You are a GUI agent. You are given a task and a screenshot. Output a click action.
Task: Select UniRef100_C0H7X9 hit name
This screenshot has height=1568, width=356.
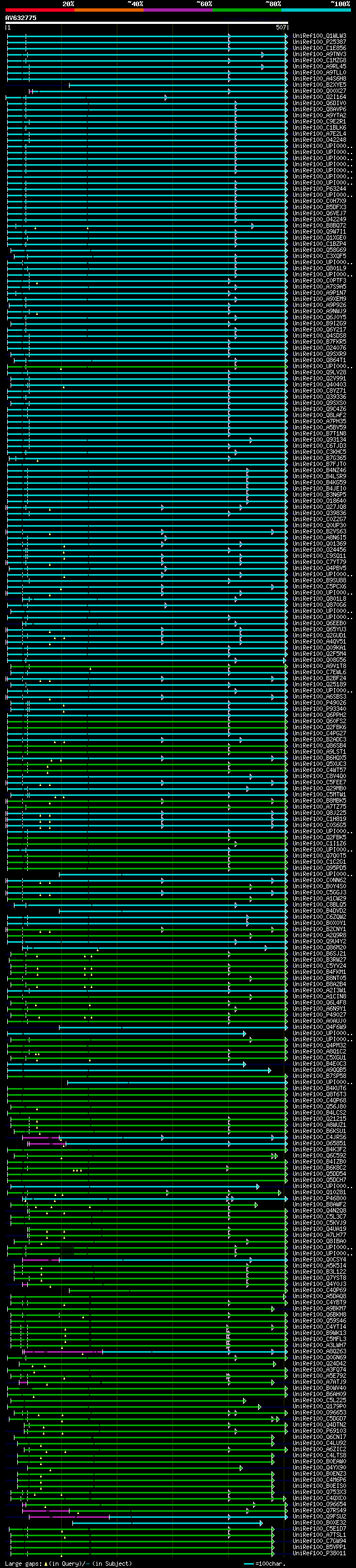(x=319, y=201)
